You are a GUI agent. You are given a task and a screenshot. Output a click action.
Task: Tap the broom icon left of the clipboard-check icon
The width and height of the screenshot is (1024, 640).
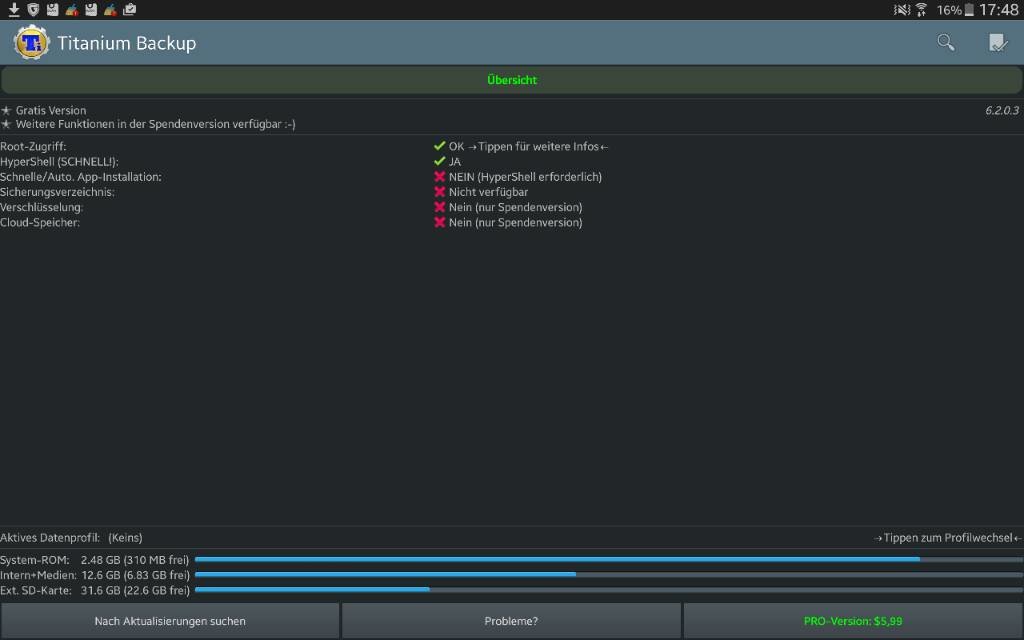click(x=110, y=9)
